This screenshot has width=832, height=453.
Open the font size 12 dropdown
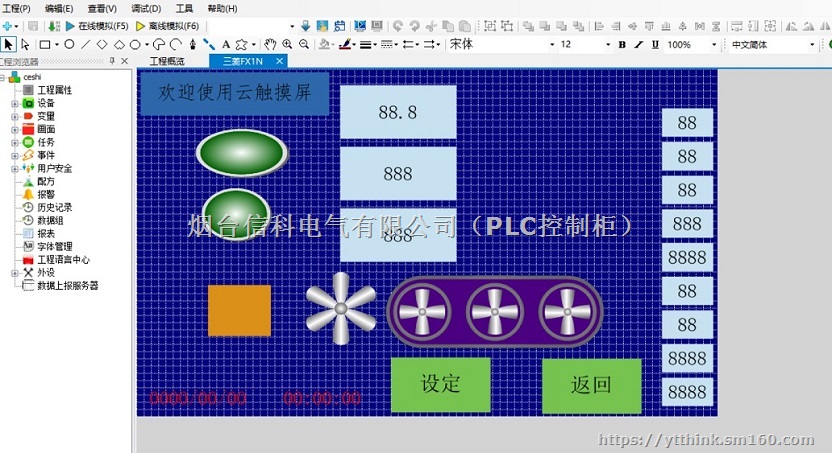[608, 45]
